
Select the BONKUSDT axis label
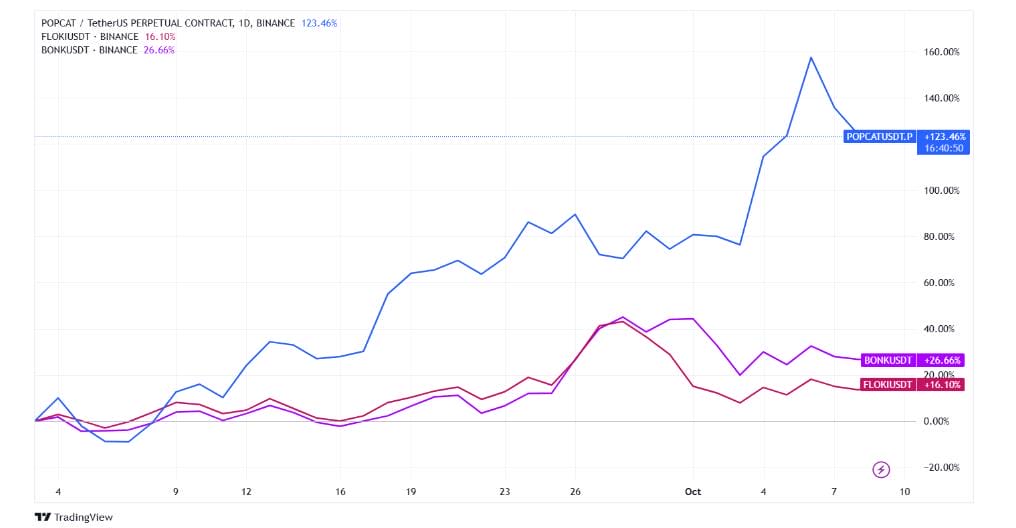tap(887, 360)
